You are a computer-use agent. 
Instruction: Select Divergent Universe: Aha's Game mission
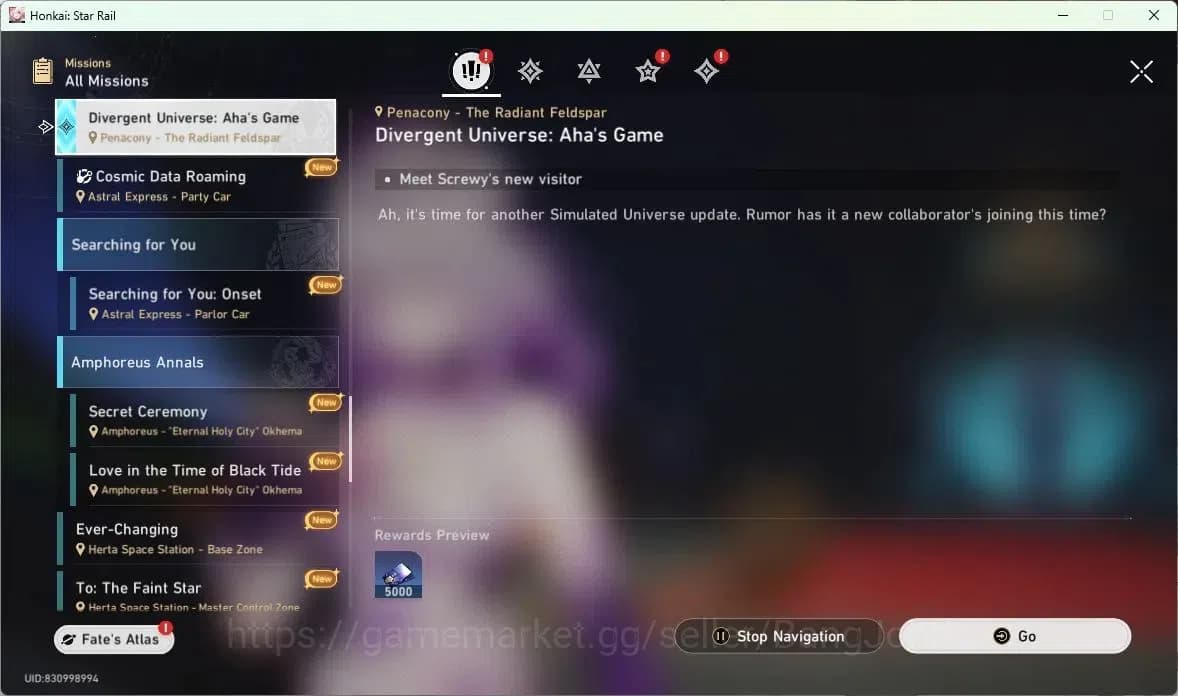195,126
